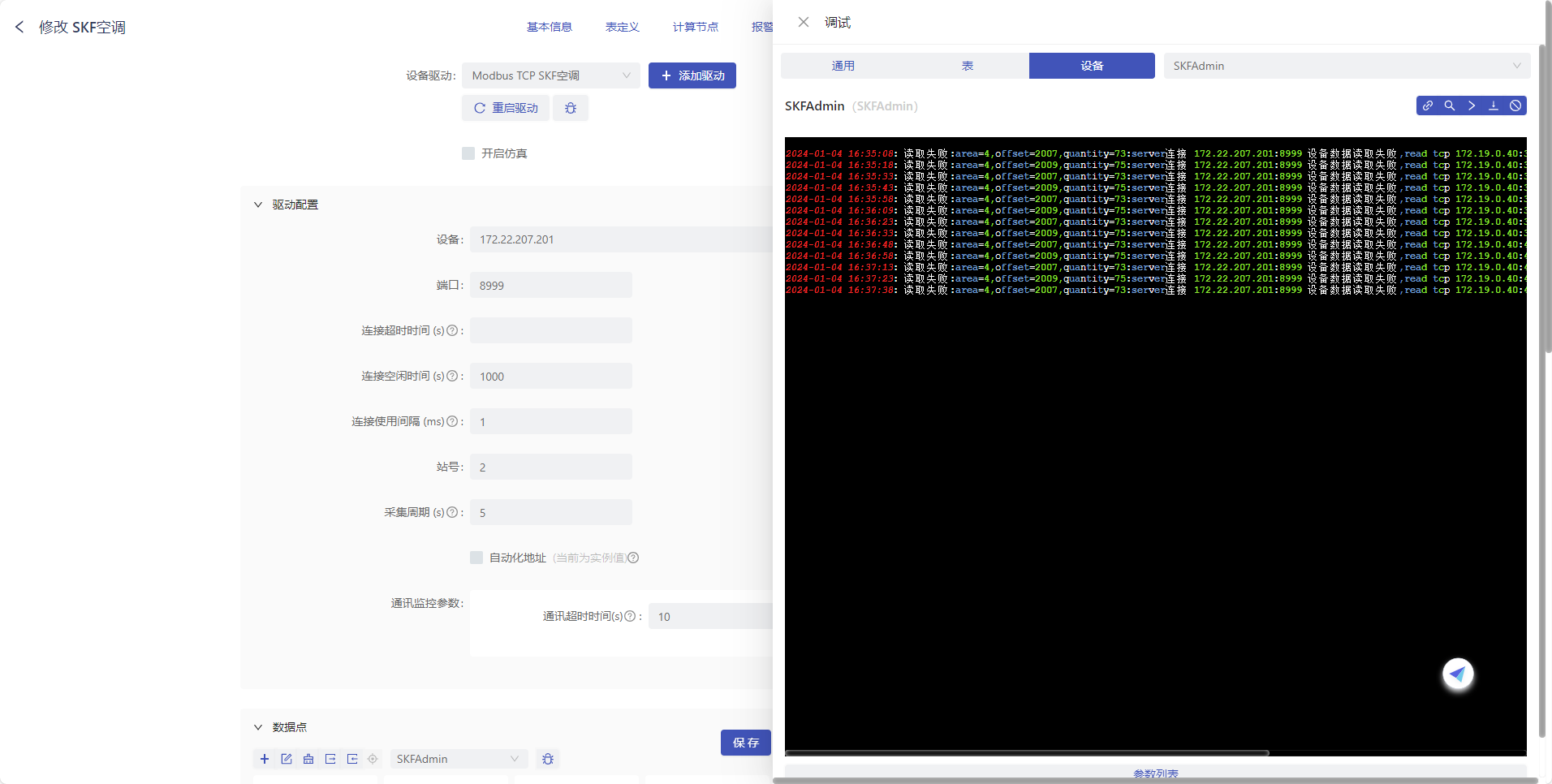Click the 设备 IP address field

pyautogui.click(x=621, y=239)
